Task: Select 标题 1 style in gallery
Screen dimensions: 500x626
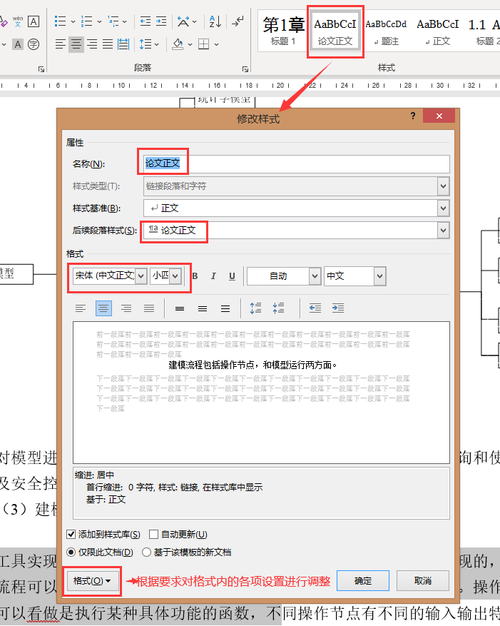Action: 283,31
